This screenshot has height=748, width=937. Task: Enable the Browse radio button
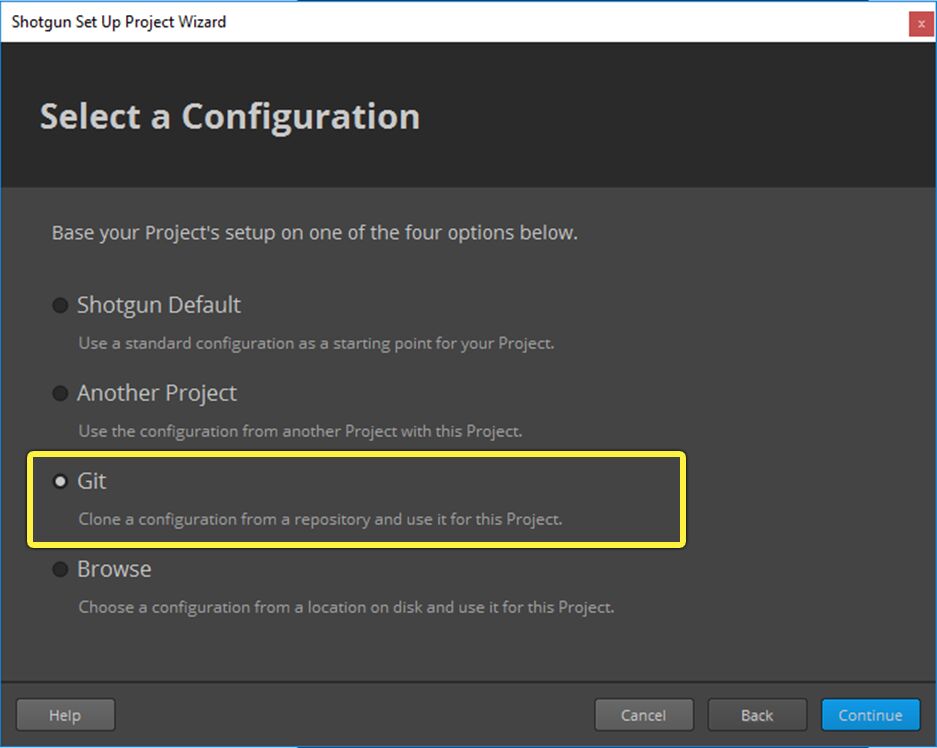[x=61, y=569]
